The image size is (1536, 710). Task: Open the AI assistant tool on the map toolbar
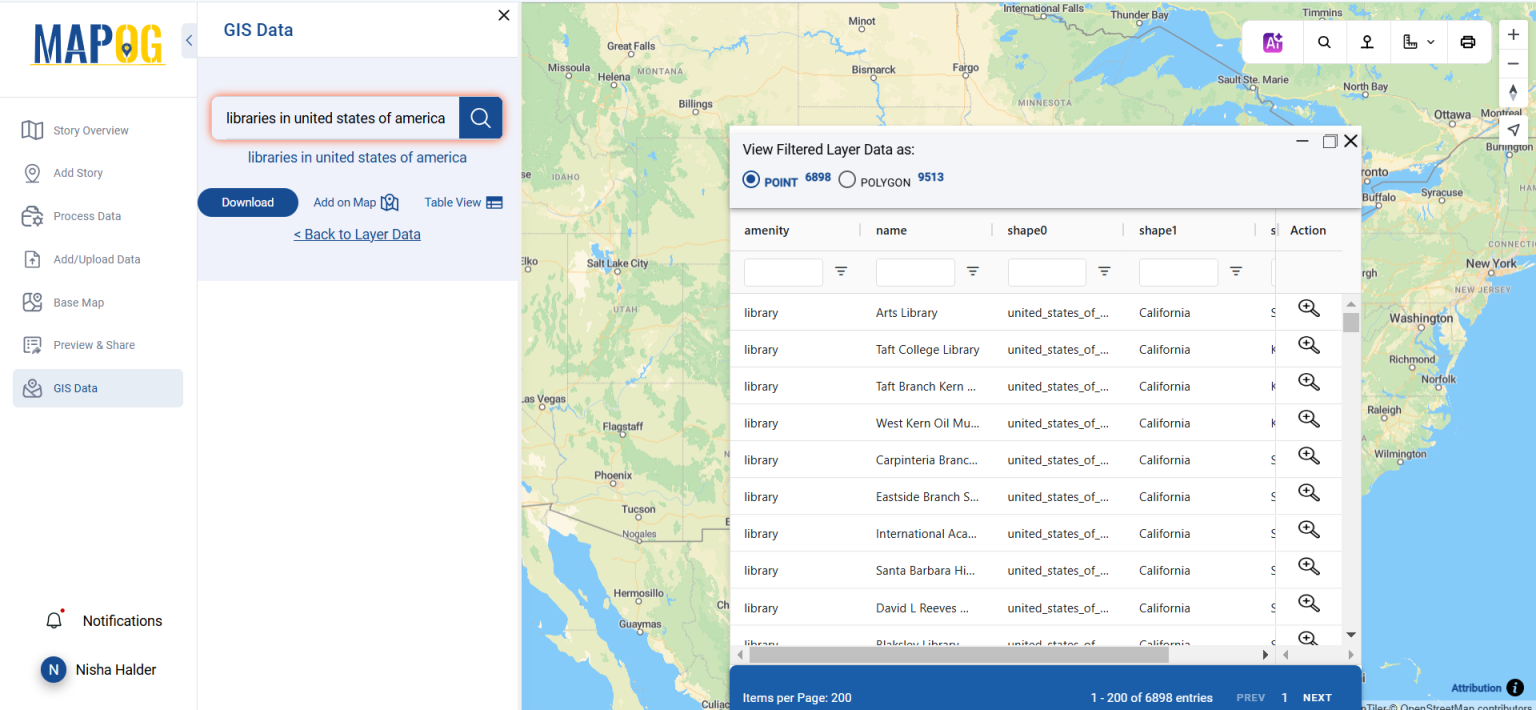tap(1272, 42)
